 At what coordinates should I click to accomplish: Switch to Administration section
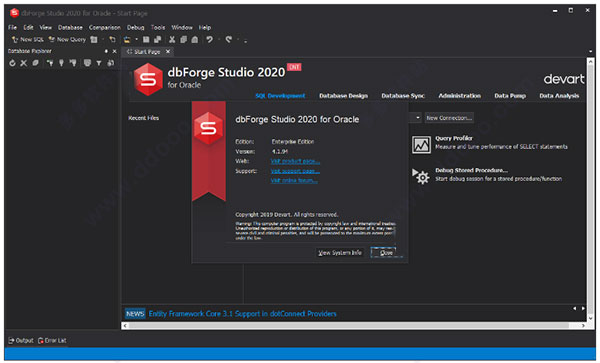pyautogui.click(x=460, y=96)
